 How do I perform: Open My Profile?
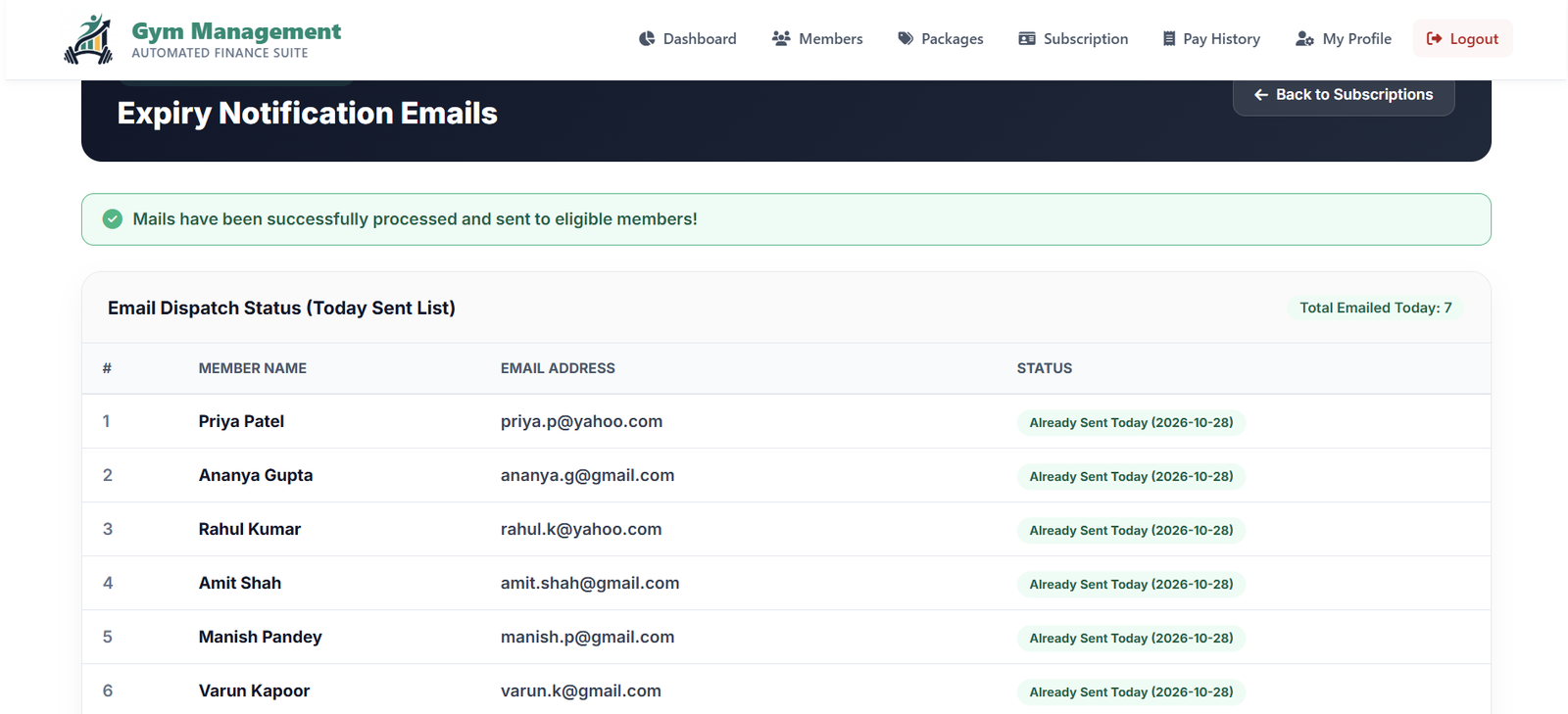1344,39
